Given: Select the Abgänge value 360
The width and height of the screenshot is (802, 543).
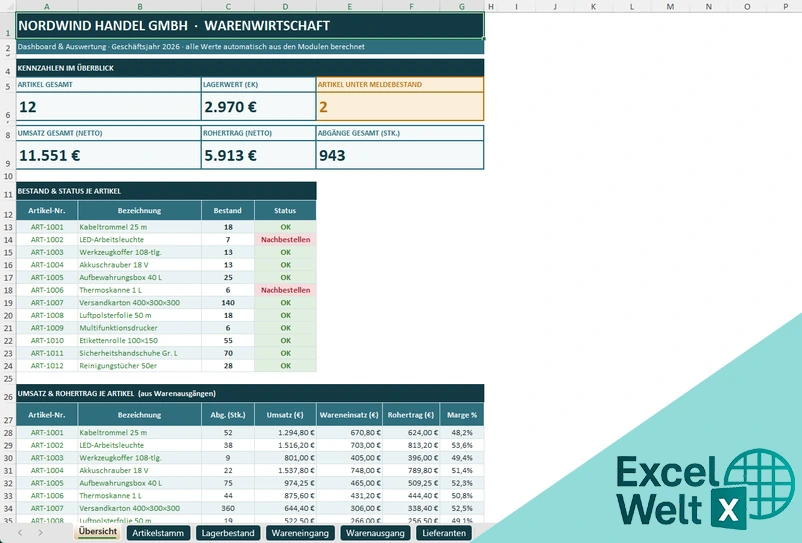Looking at the screenshot, I should [x=228, y=508].
